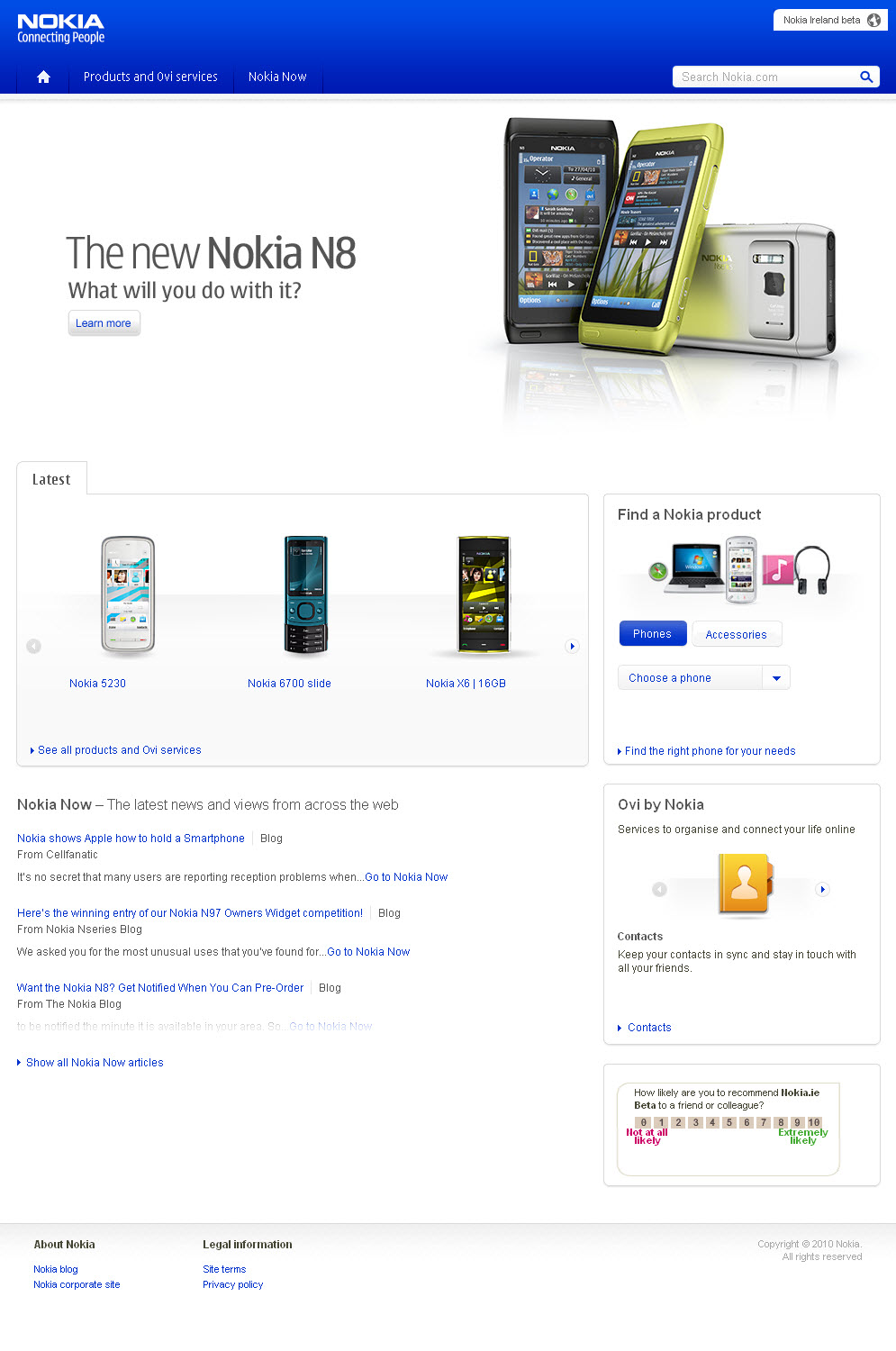
Task: Click the left arrow of Latest carousel
Action: coord(34,646)
